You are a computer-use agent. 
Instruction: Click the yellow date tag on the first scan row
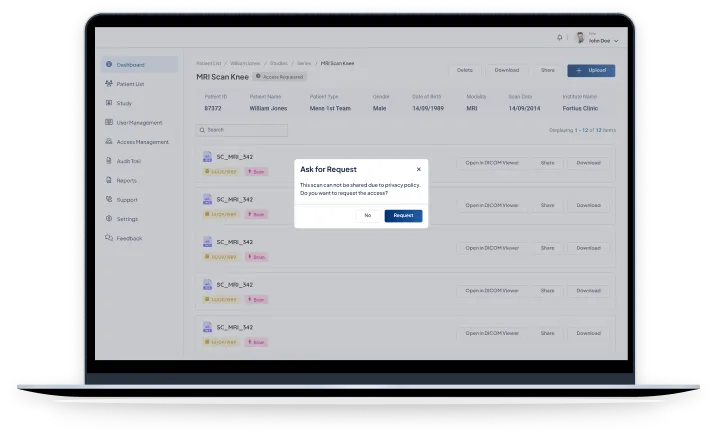pyautogui.click(x=220, y=172)
